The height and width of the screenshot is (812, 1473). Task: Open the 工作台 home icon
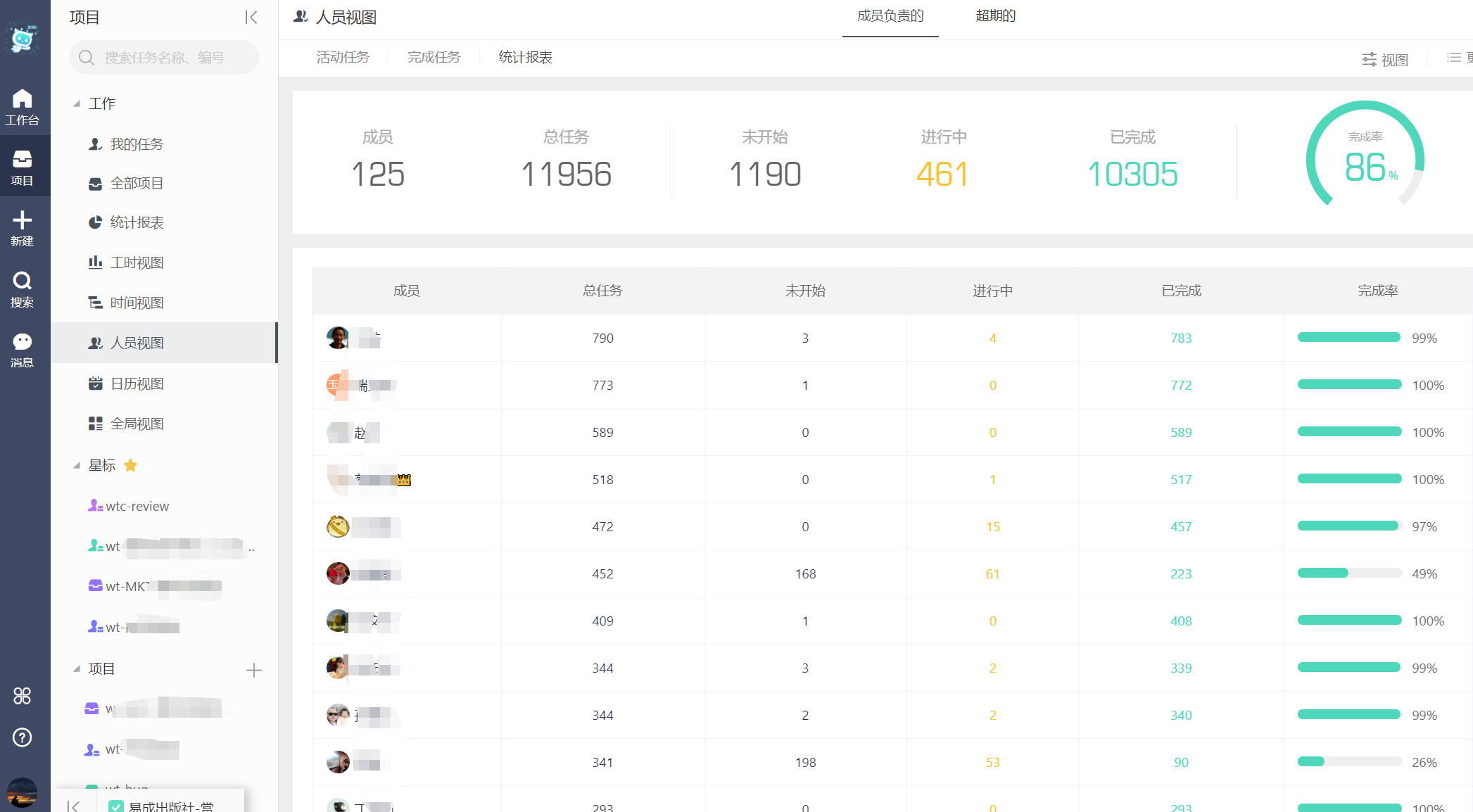point(22,107)
